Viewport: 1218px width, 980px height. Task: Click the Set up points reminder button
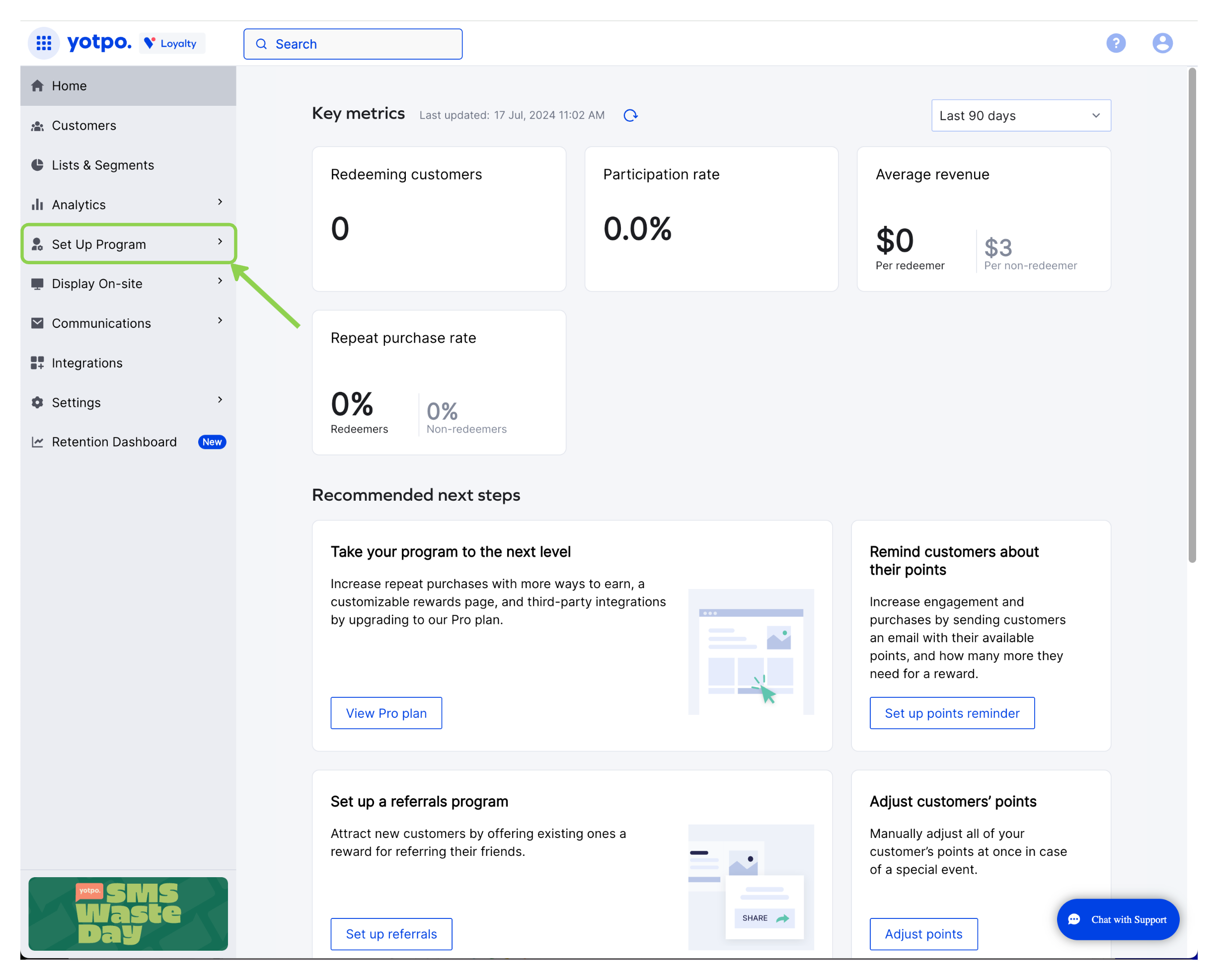tap(952, 713)
